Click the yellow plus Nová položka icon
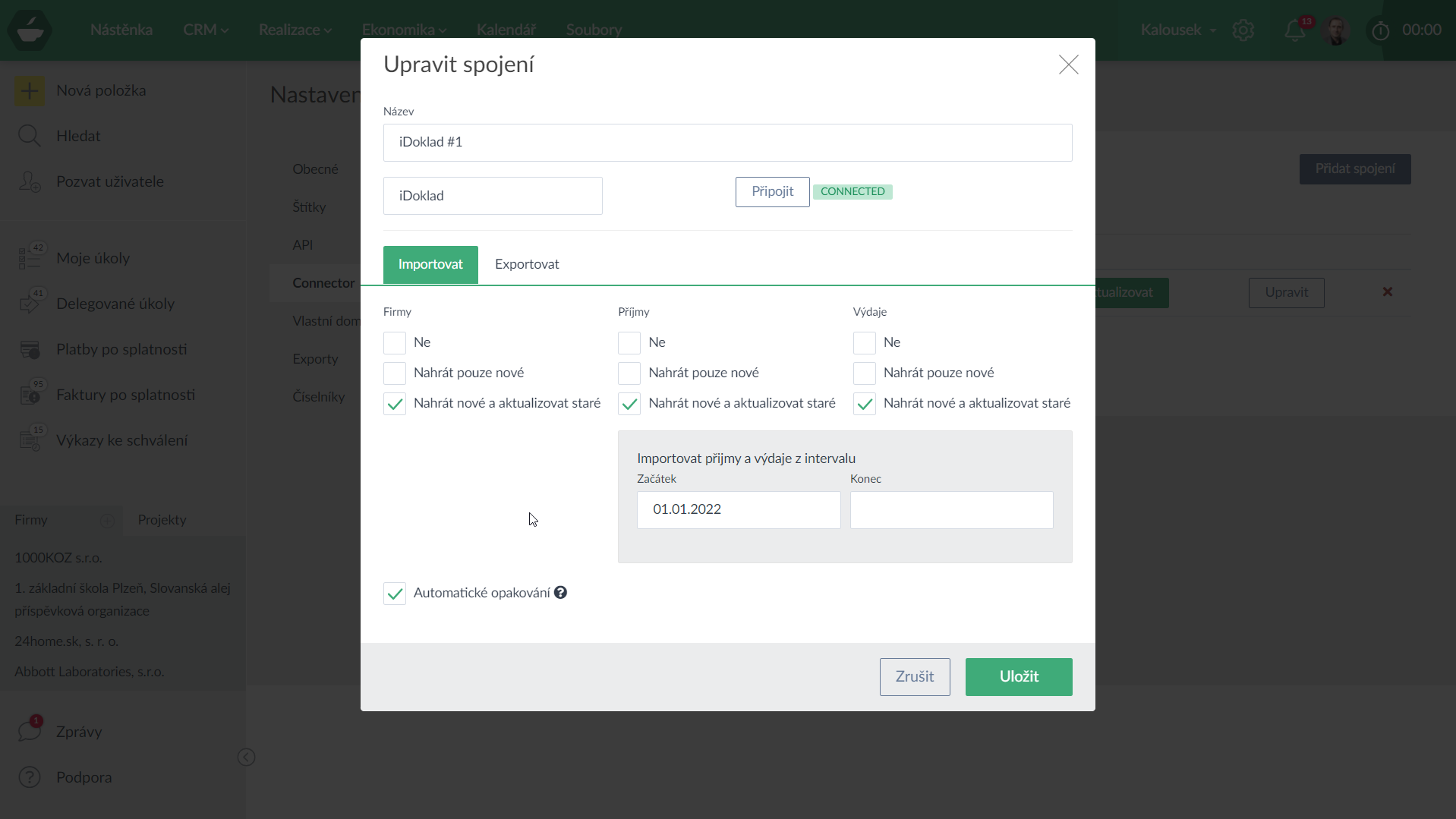This screenshot has width=1456, height=819. coord(30,91)
